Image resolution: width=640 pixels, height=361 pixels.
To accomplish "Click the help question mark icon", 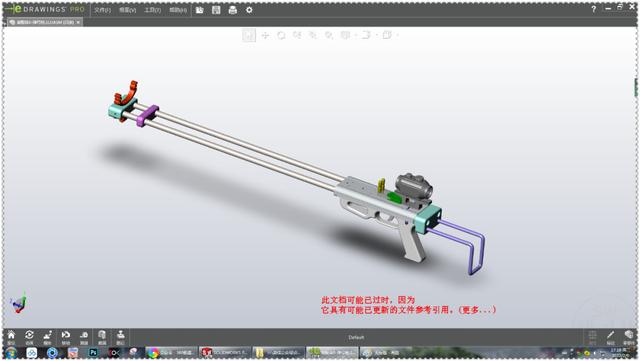I will 593,9.
